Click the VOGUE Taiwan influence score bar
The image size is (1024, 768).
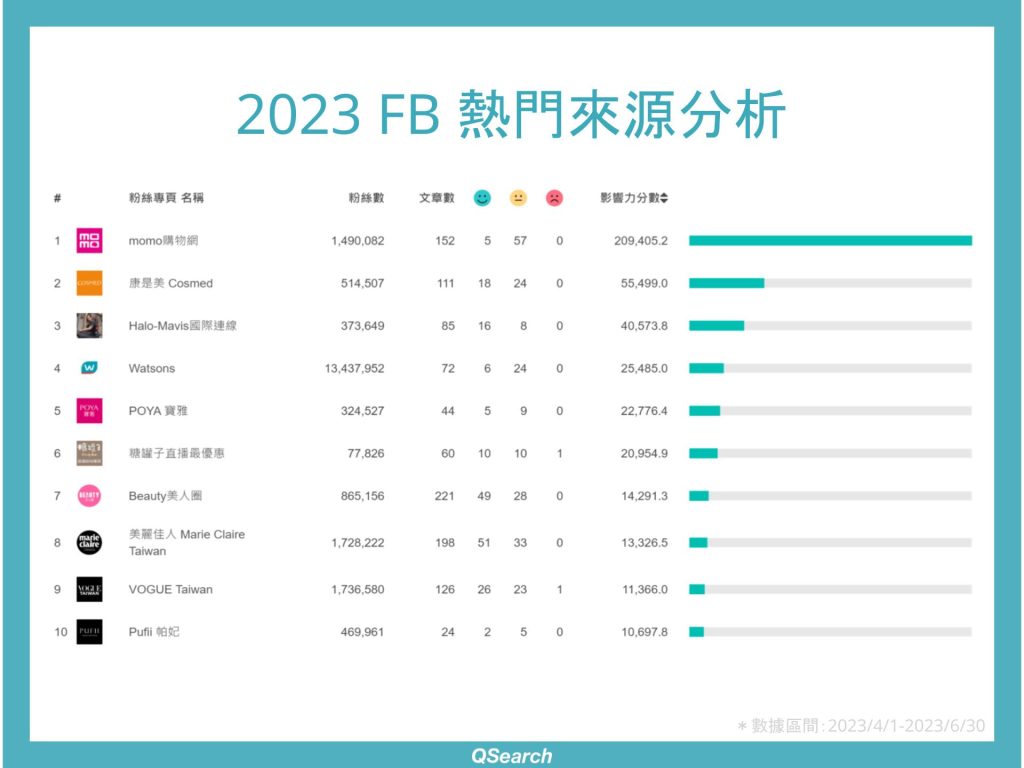coord(830,589)
